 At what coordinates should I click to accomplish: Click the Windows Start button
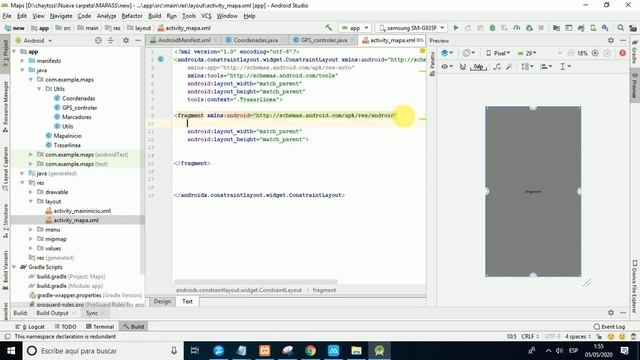tap(11, 351)
